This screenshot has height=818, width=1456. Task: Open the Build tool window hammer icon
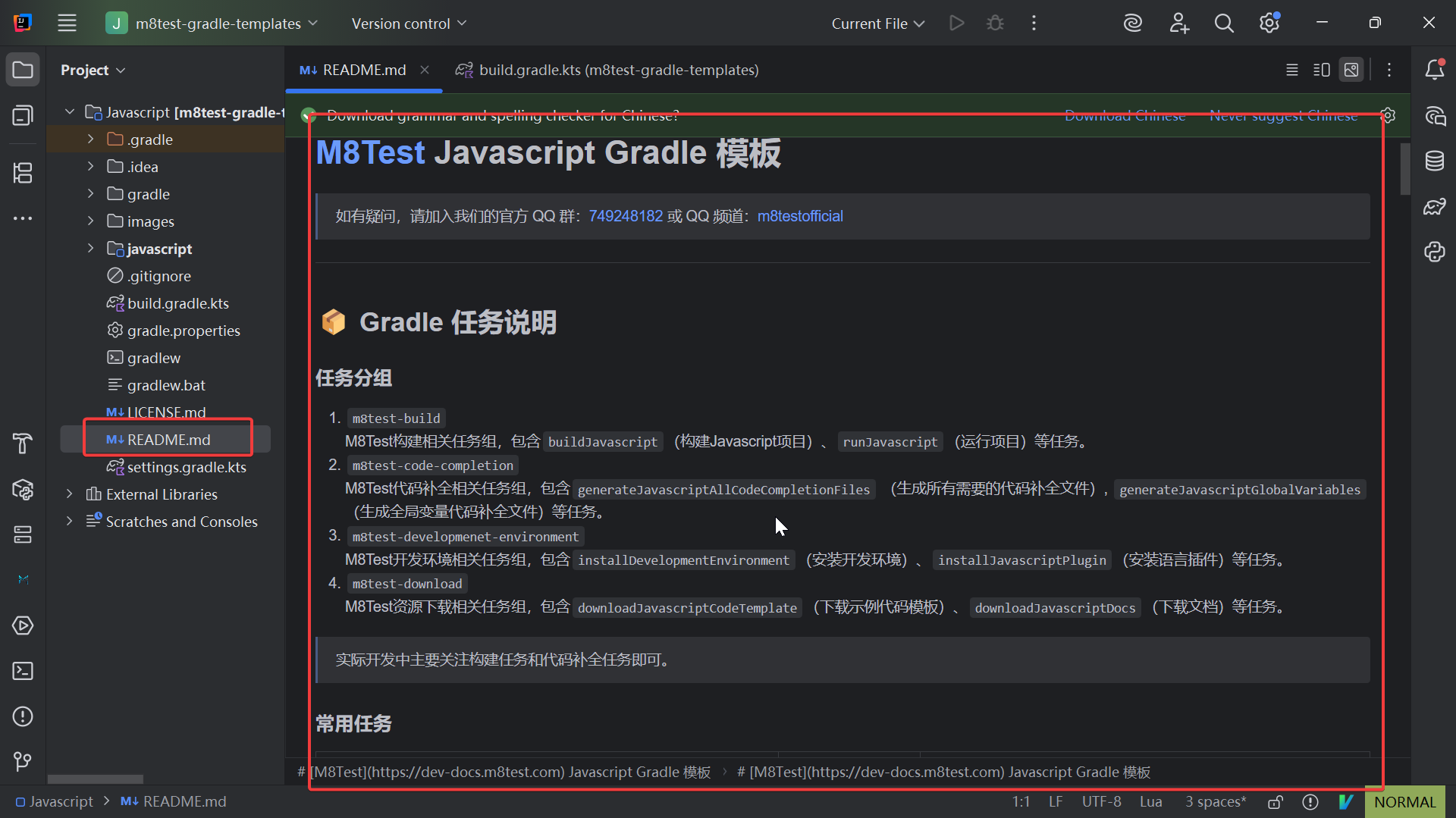point(23,443)
